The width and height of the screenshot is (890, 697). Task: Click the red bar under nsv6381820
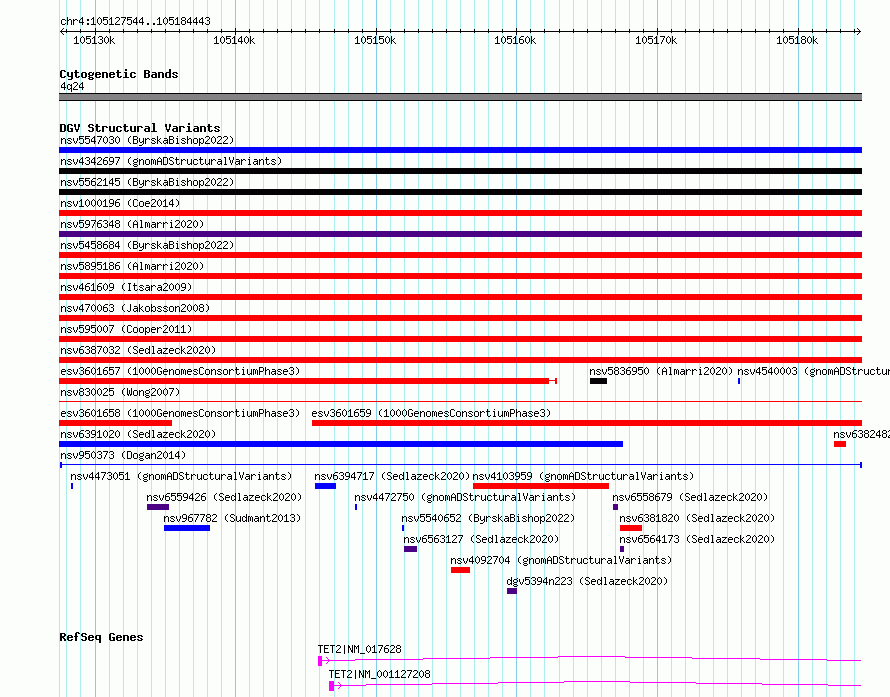pos(631,528)
